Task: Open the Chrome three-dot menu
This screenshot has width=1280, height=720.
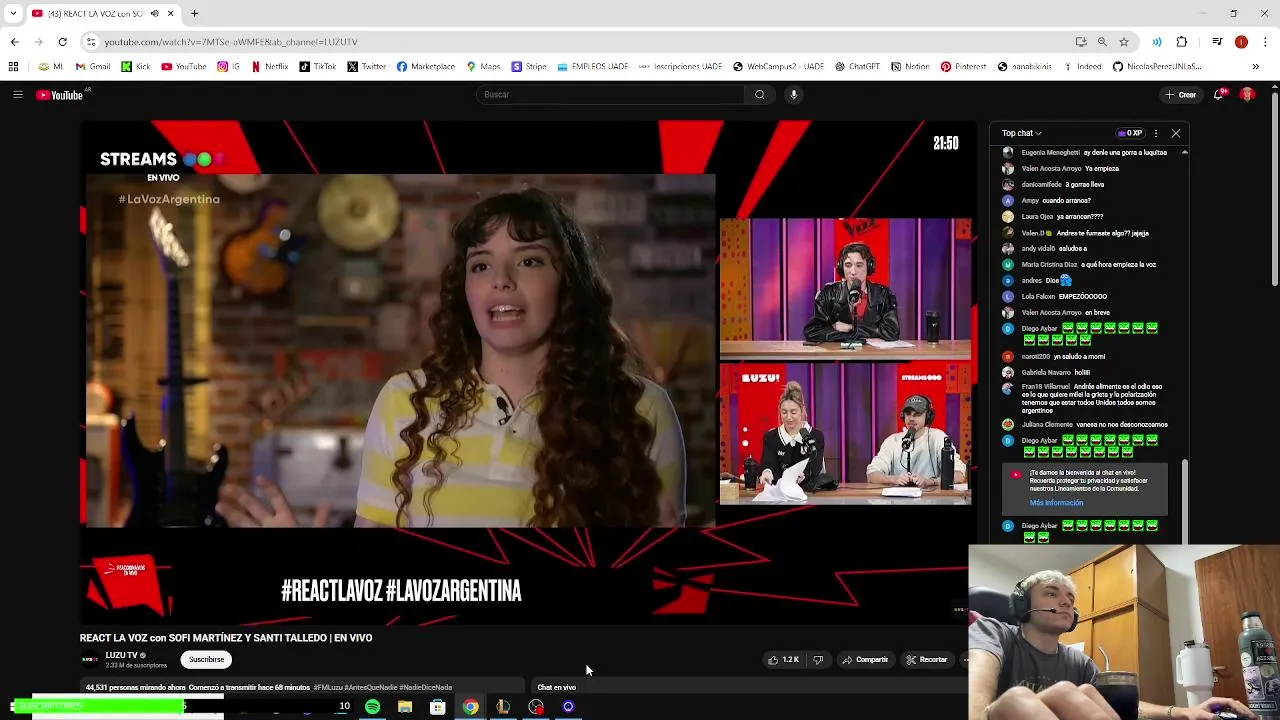Action: [1266, 42]
